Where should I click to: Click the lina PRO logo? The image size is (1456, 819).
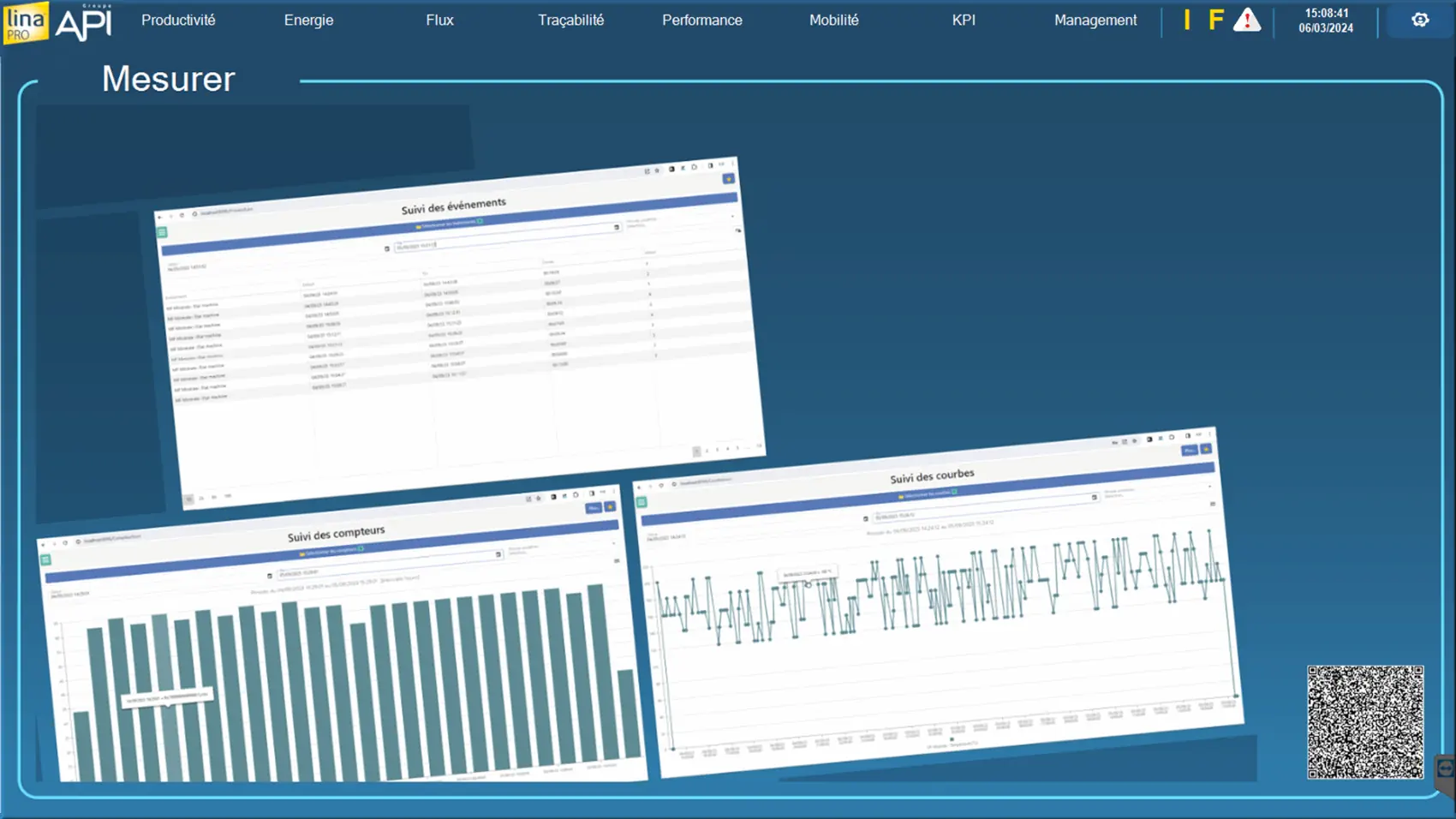(25, 22)
